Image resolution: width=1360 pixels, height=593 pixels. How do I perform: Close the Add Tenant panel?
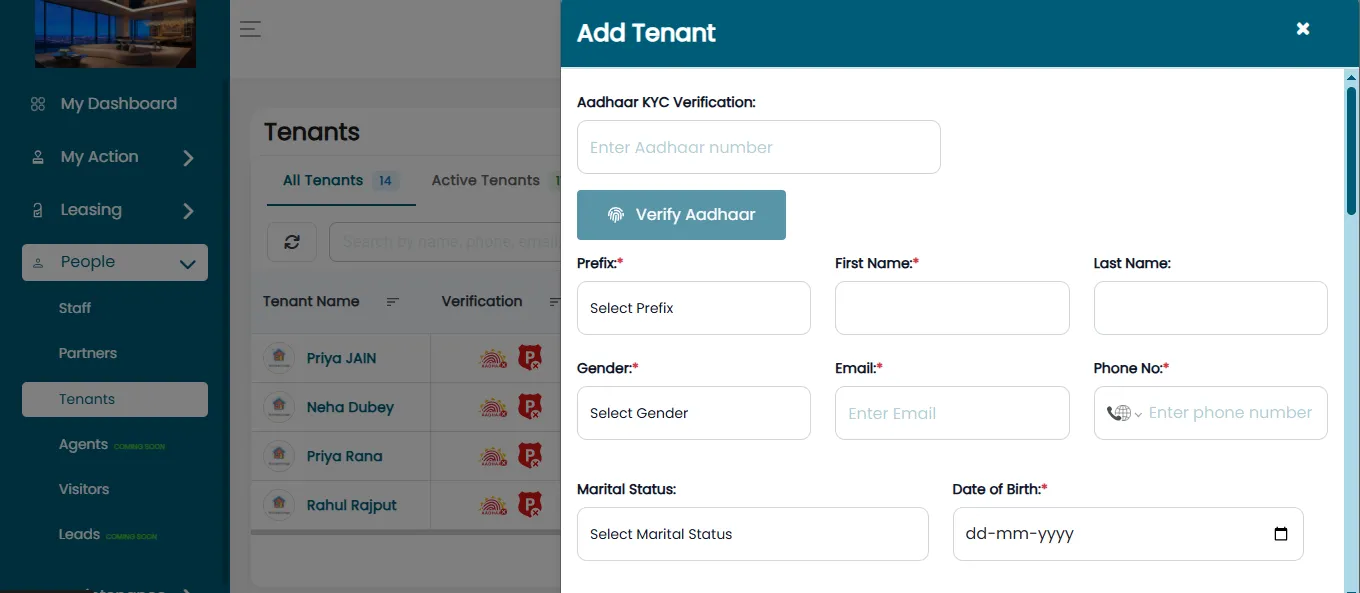[1303, 29]
